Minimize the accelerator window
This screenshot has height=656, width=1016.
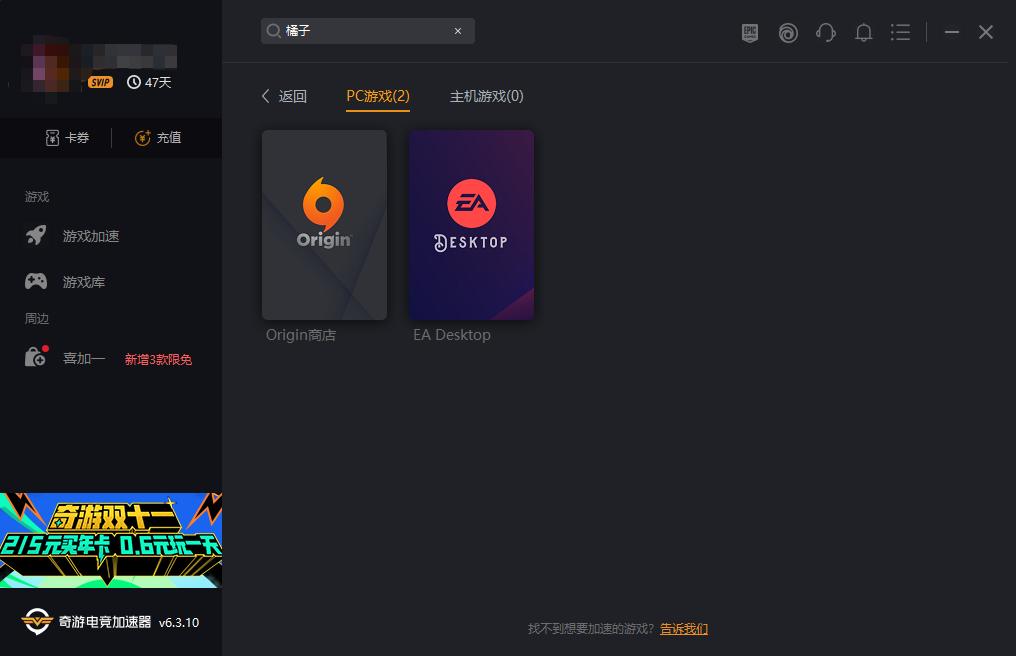951,32
